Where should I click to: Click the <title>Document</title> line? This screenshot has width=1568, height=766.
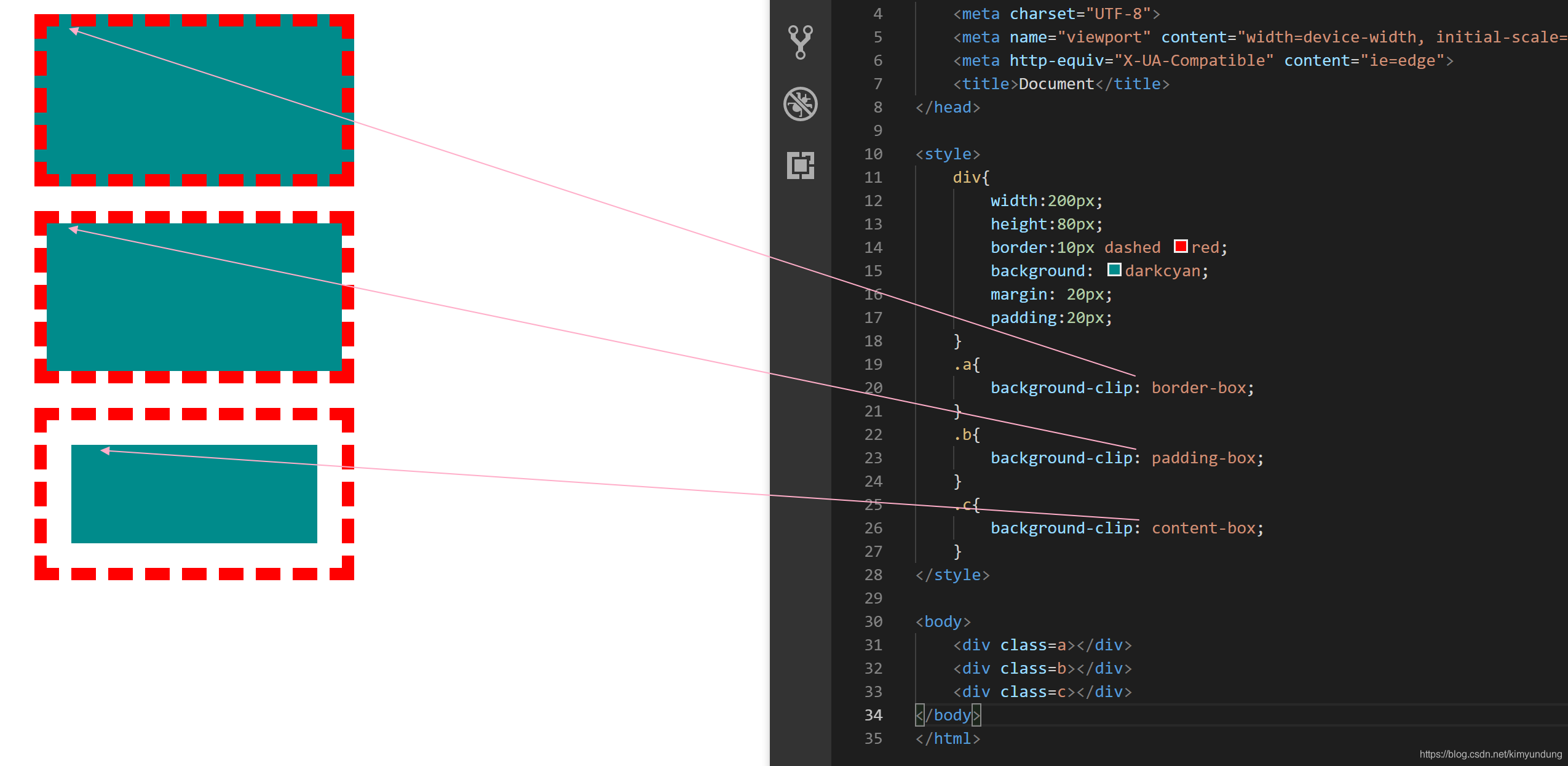(x=1061, y=84)
